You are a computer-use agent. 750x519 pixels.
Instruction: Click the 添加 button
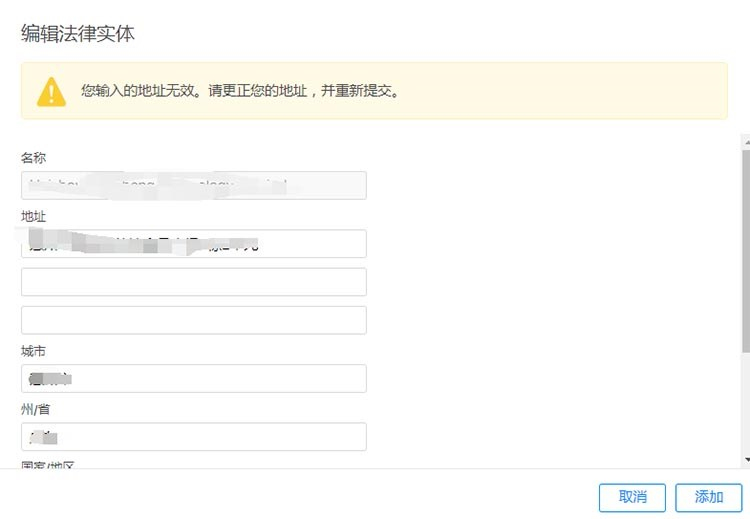pos(708,497)
